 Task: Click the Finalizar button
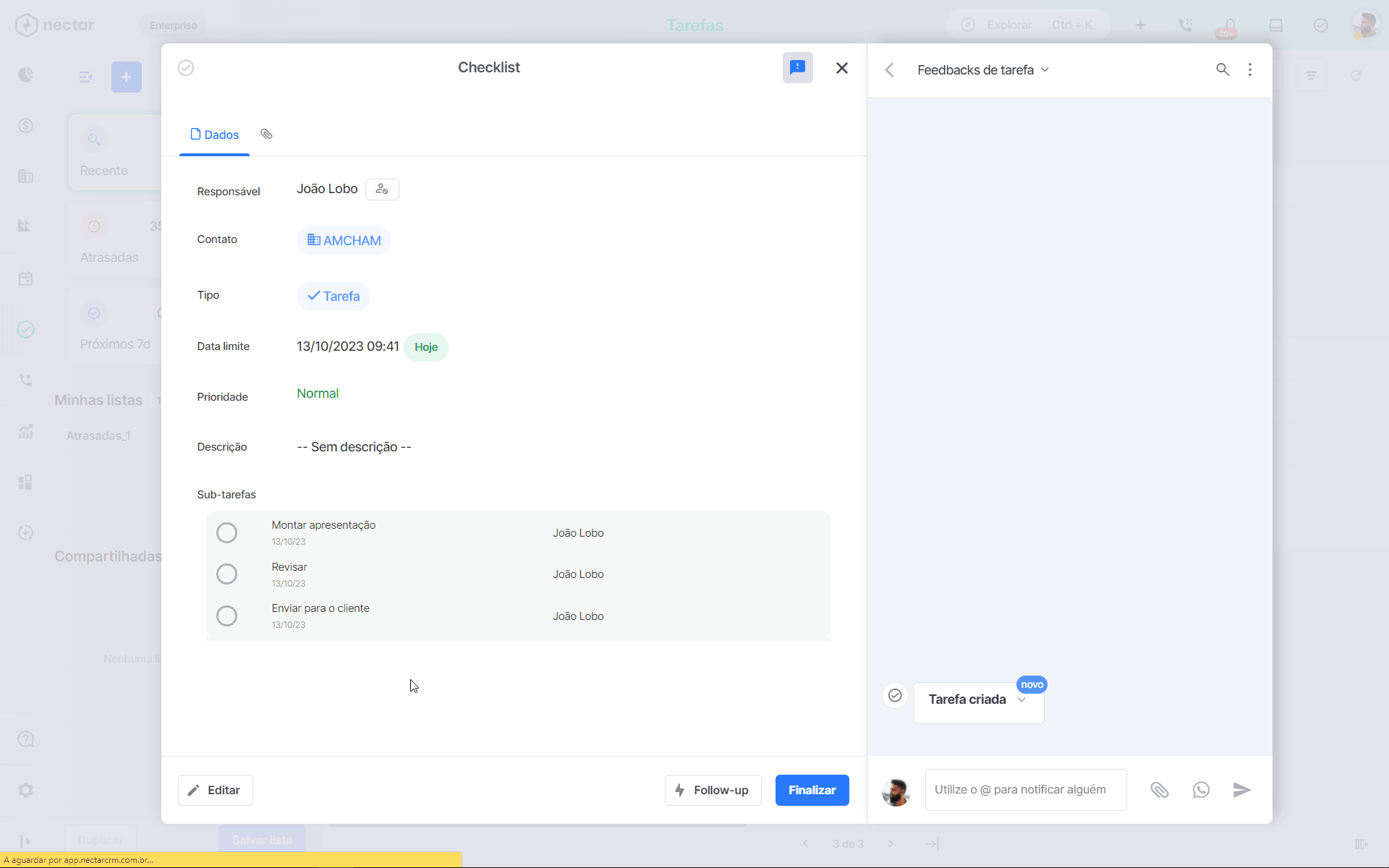pyautogui.click(x=812, y=791)
